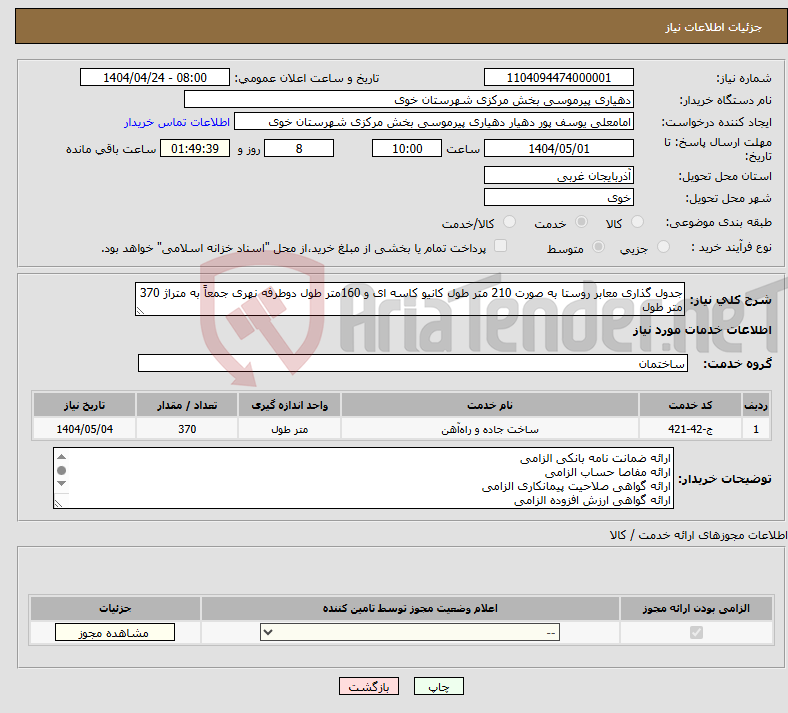Click the توضیحات خریدار text area
This screenshot has height=713, width=788.
[x=363, y=478]
